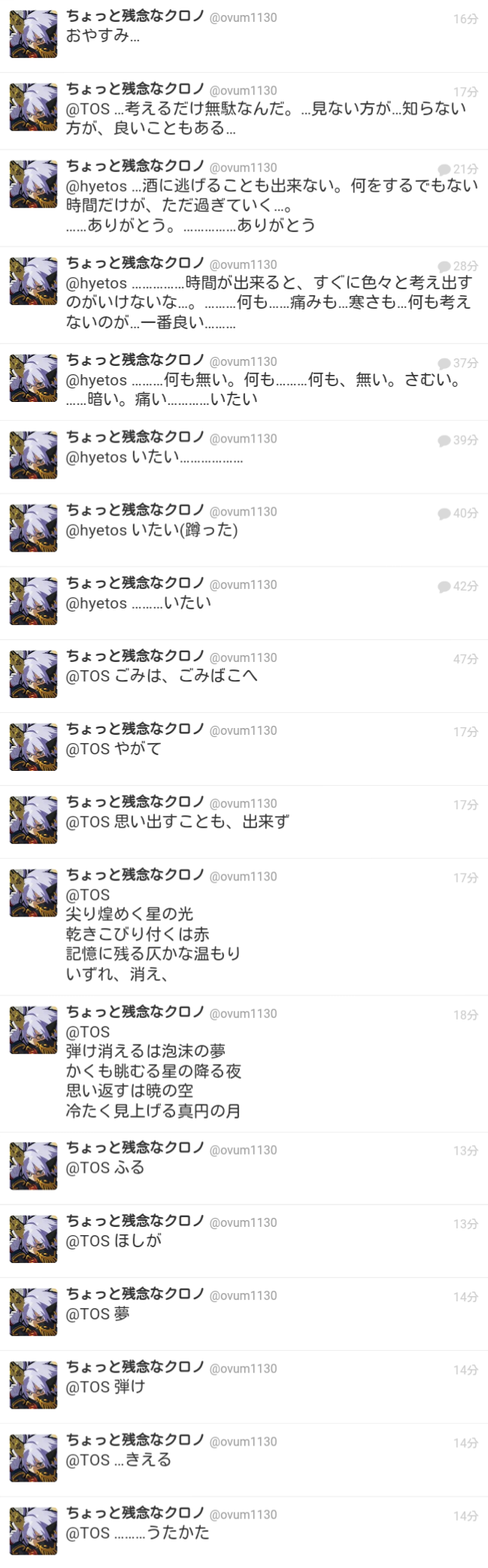Open conversation bubble icon on 28分 tweet

[x=444, y=266]
